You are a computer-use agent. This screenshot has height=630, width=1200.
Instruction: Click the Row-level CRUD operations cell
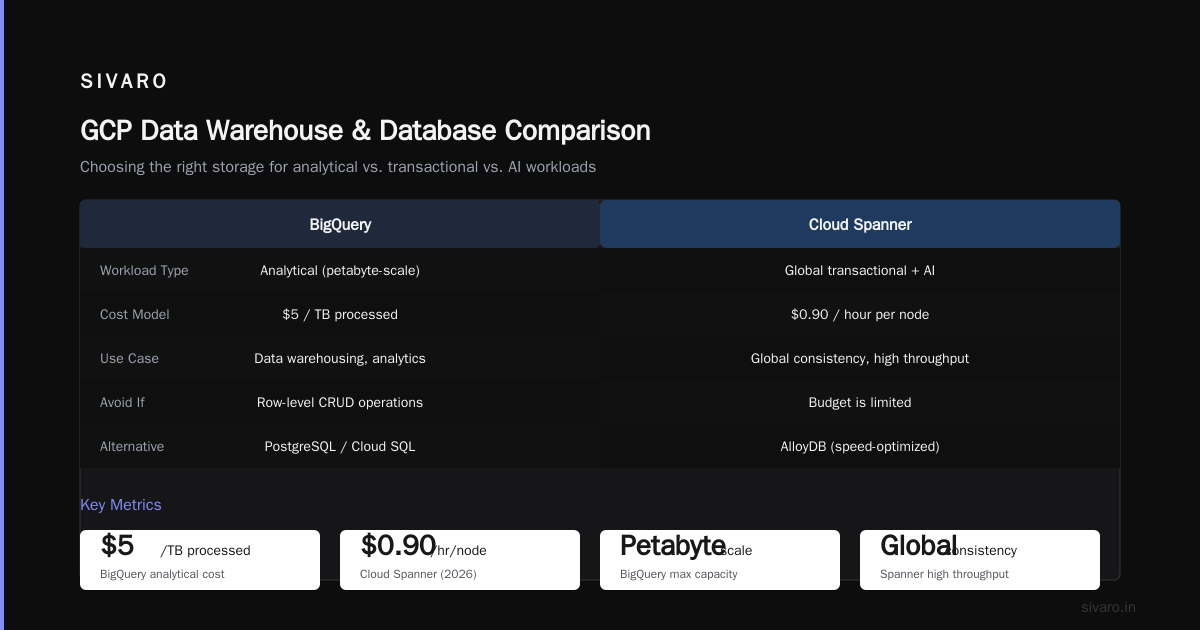(340, 403)
